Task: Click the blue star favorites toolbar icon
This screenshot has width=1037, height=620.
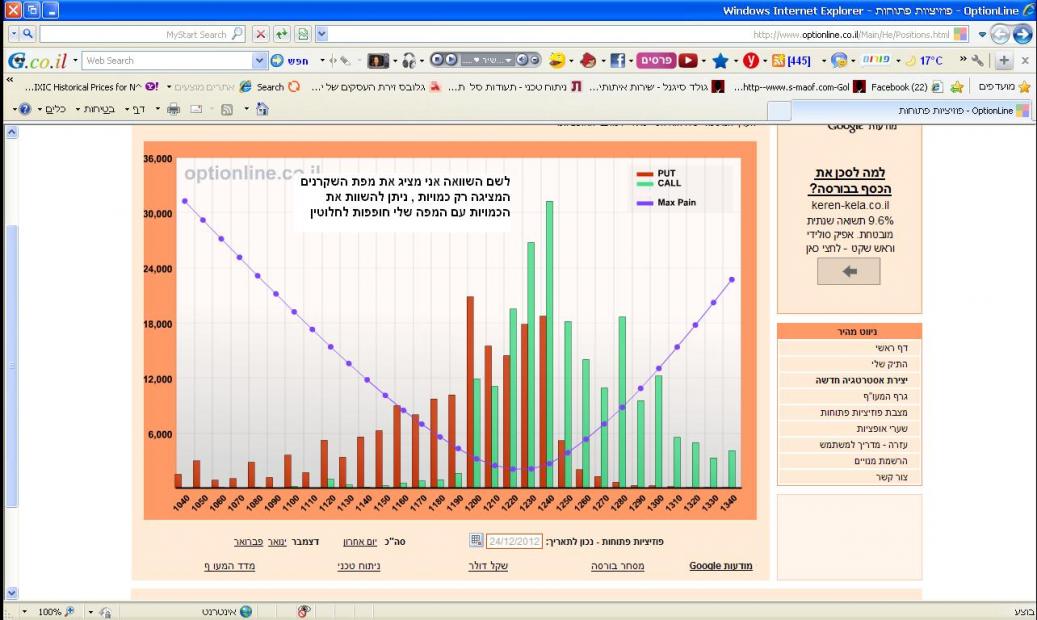Action: coord(720,61)
